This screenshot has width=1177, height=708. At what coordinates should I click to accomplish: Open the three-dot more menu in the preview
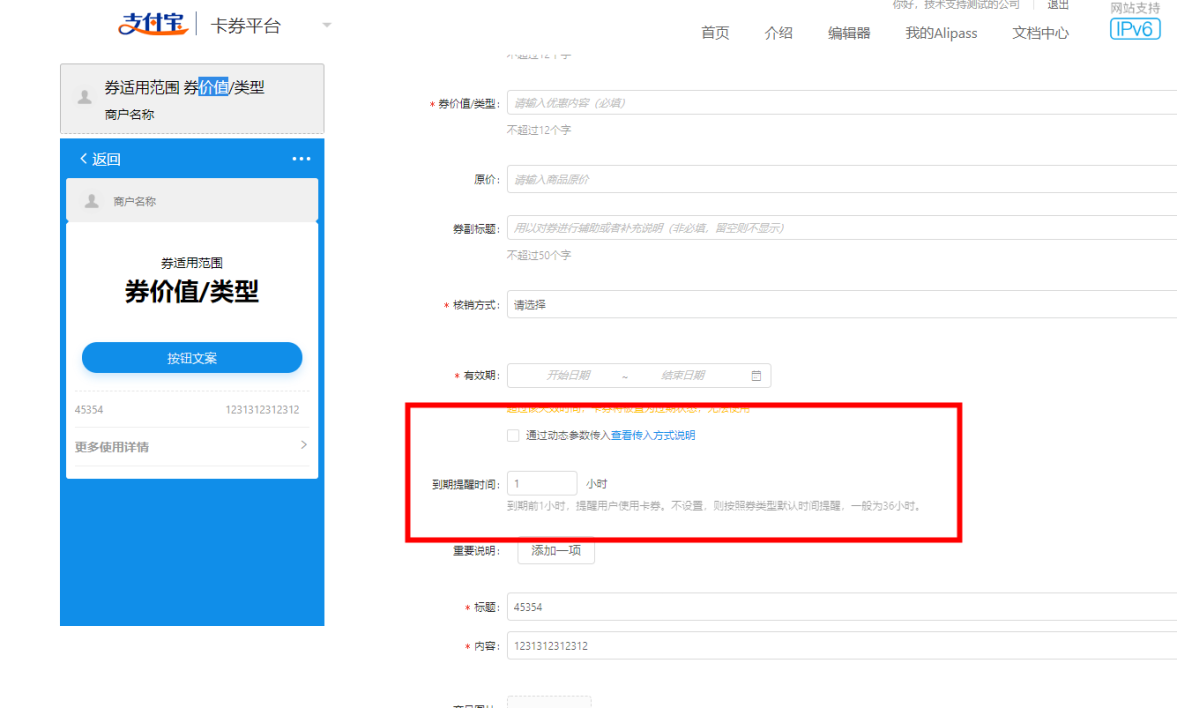[x=301, y=159]
